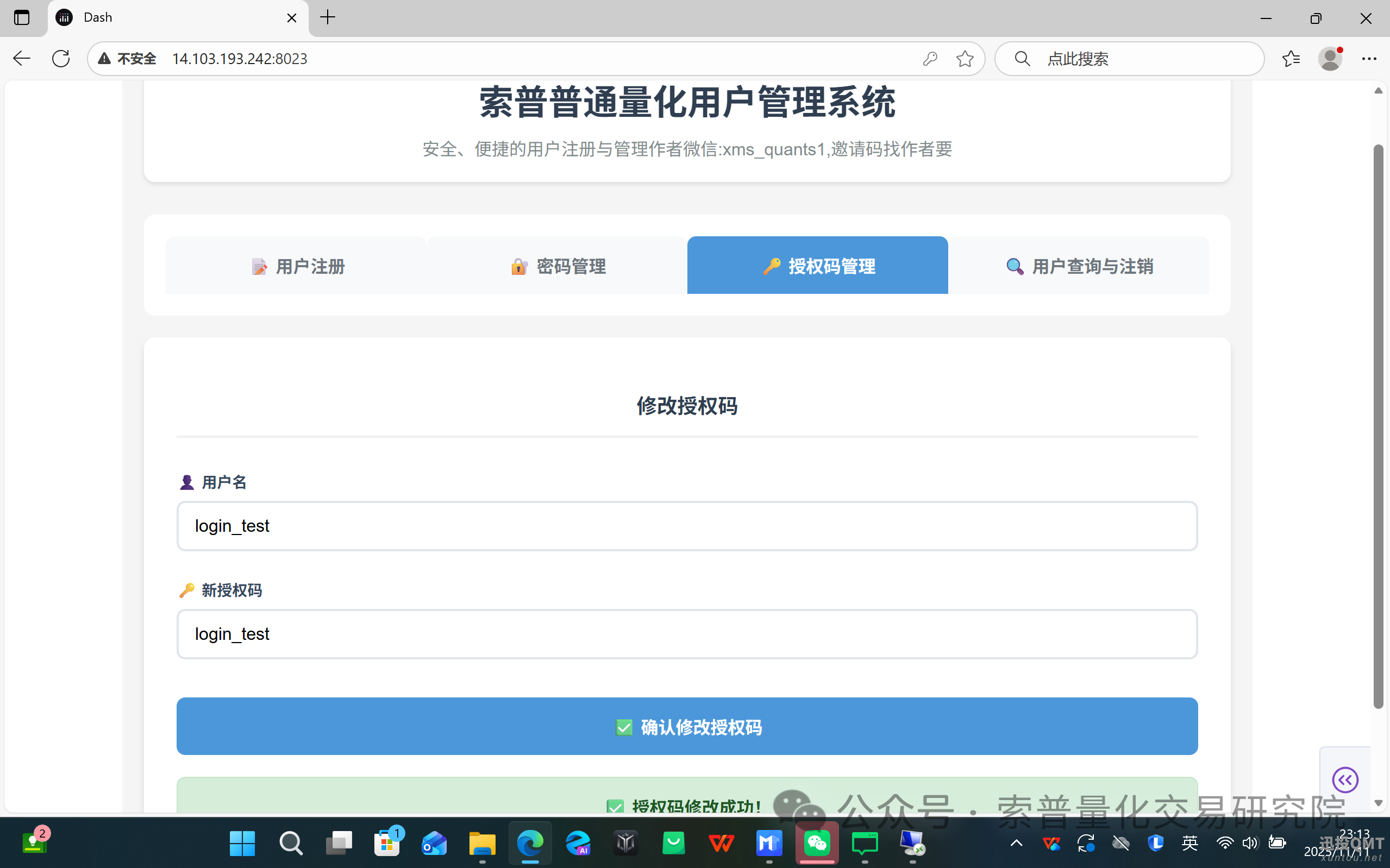1390x868 pixels.
Task: Click the reload page icon in browser toolbar
Action: [x=61, y=58]
